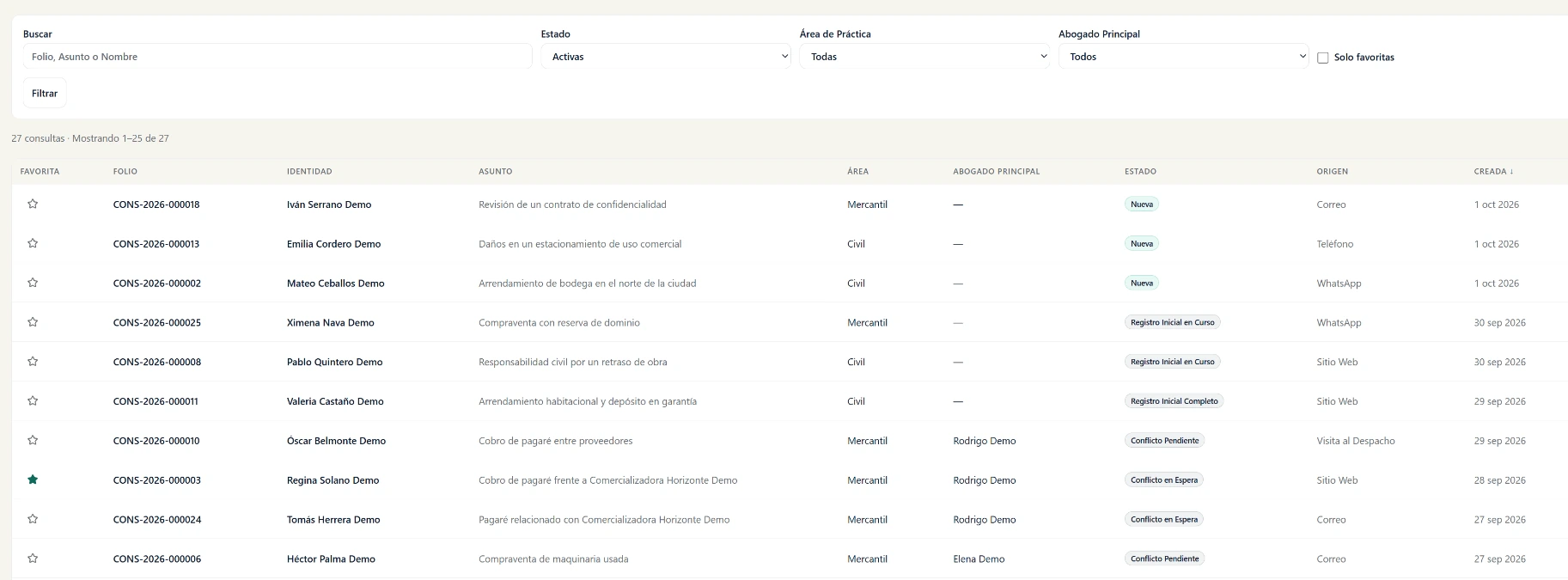Mark Mateo Ceballos Demo as favorite

click(x=33, y=283)
